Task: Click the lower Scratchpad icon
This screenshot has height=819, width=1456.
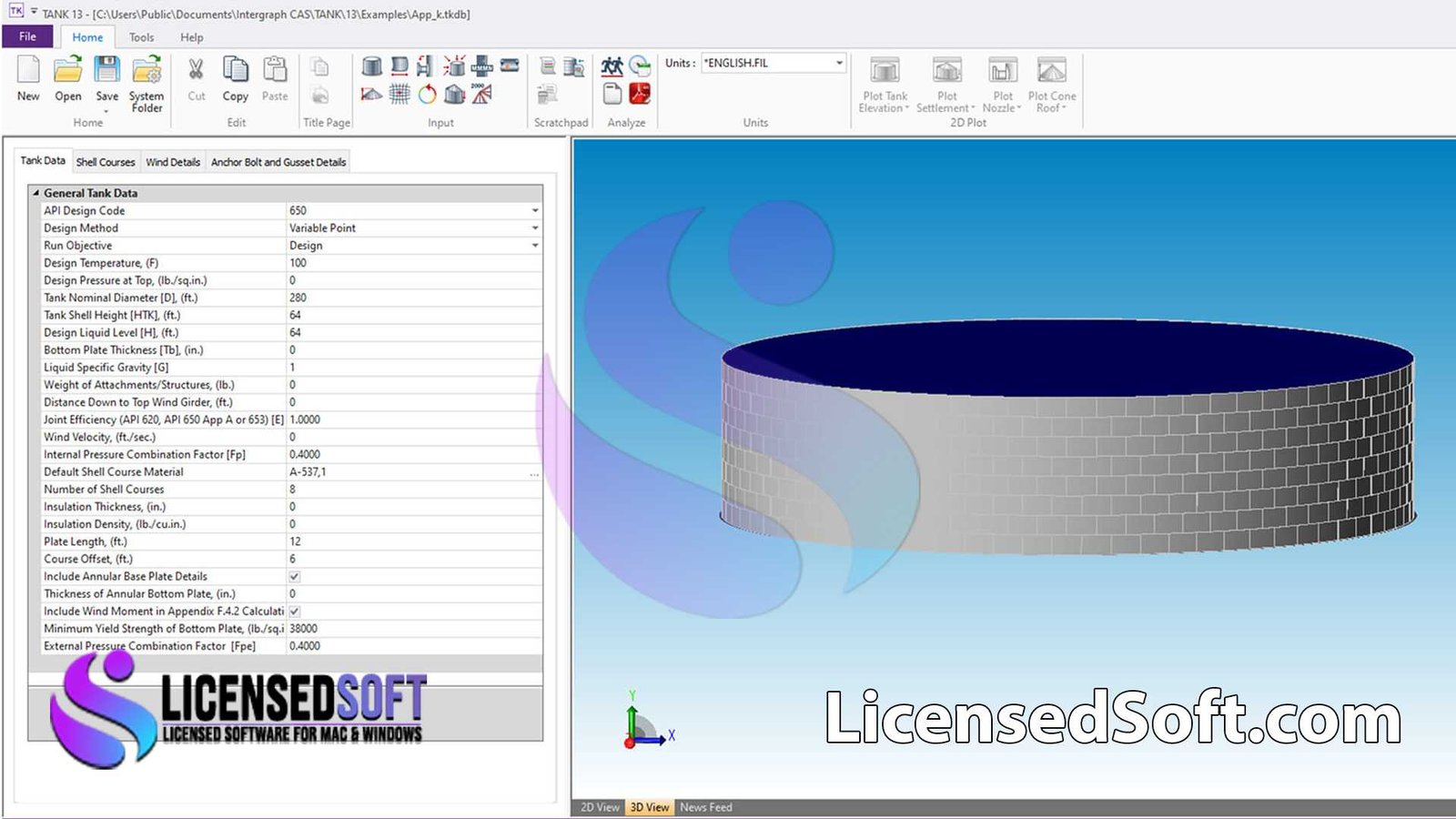Action: point(547,94)
